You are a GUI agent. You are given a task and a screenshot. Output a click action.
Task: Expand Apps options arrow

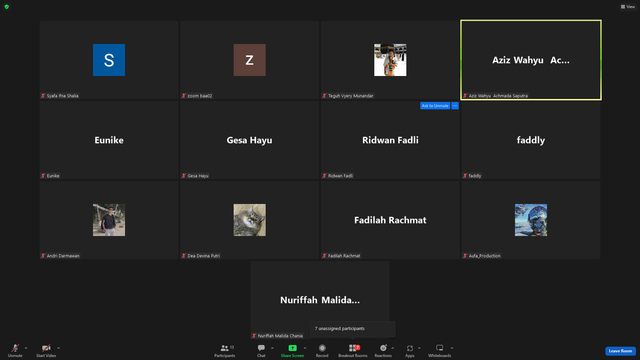419,348
